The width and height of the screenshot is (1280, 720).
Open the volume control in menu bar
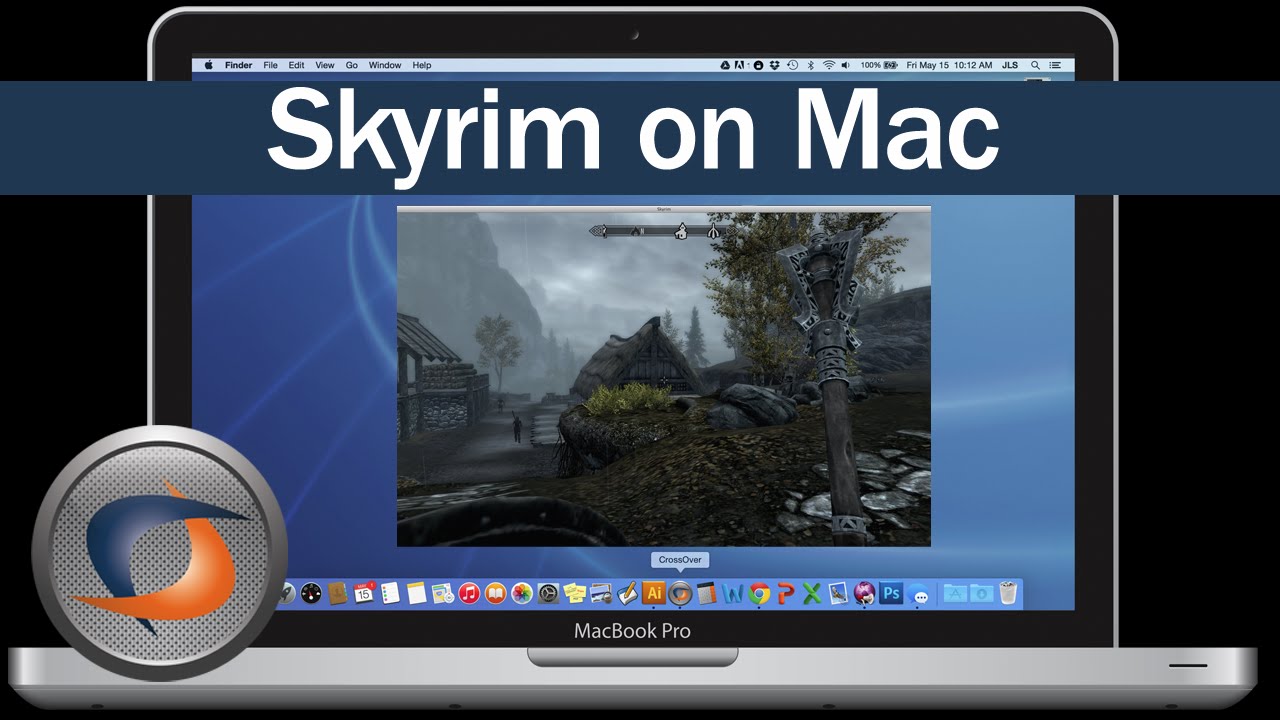pyautogui.click(x=845, y=65)
